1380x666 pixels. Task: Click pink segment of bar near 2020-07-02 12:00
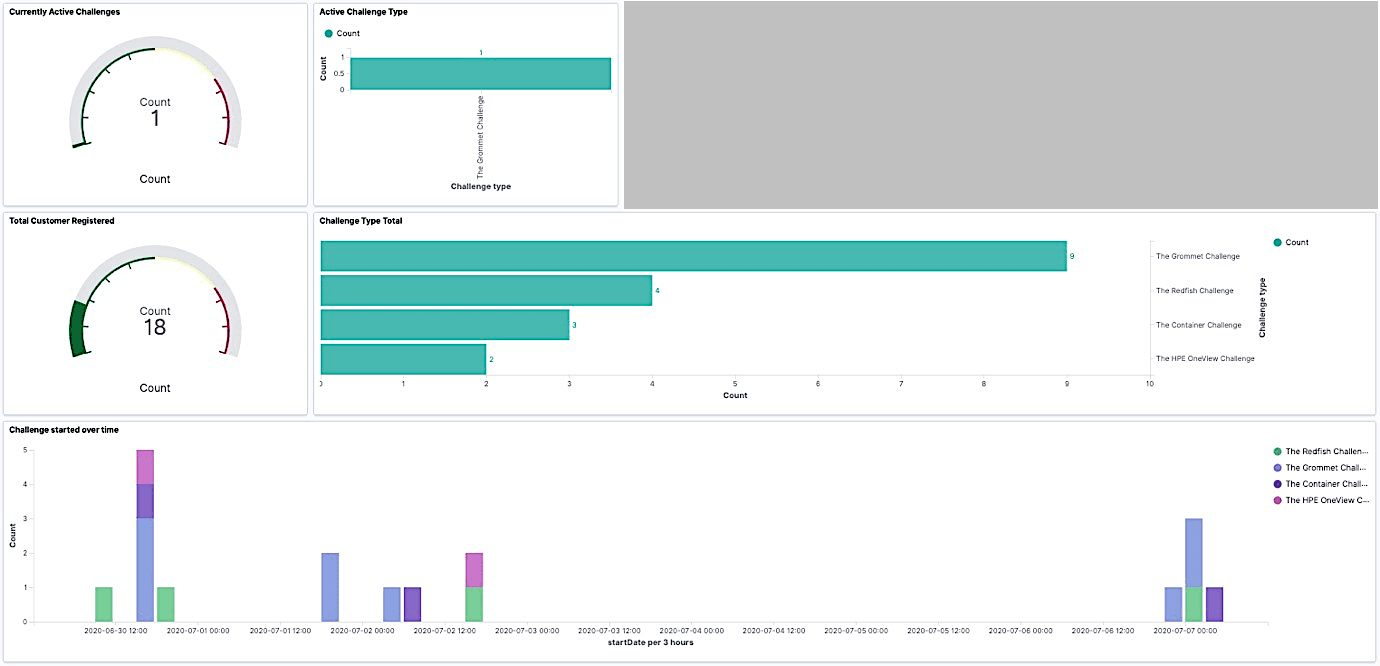[474, 570]
